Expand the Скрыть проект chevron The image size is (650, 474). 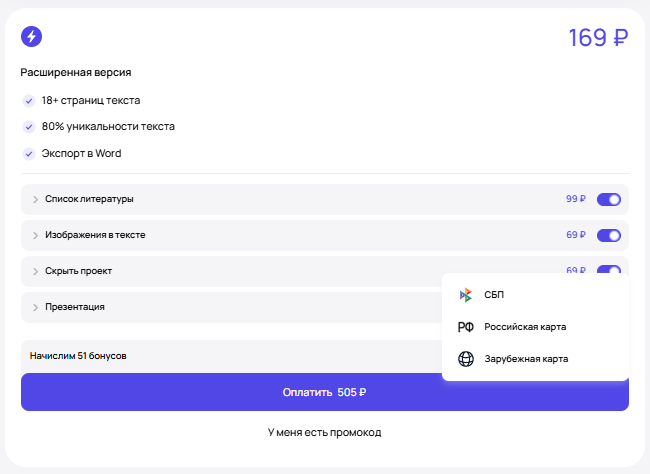click(35, 271)
